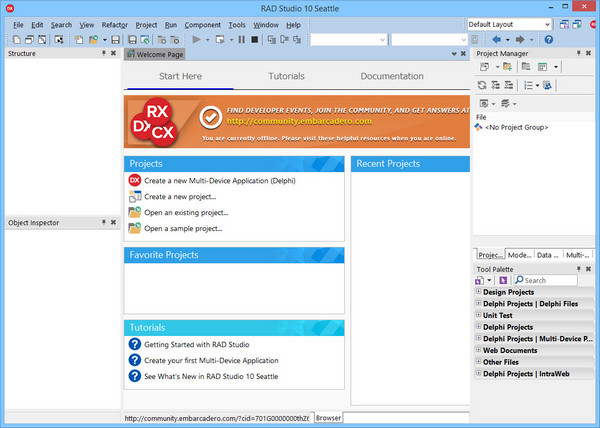Viewport: 600px width, 428px height.
Task: Click the back arrow navigation icon
Action: click(496, 40)
